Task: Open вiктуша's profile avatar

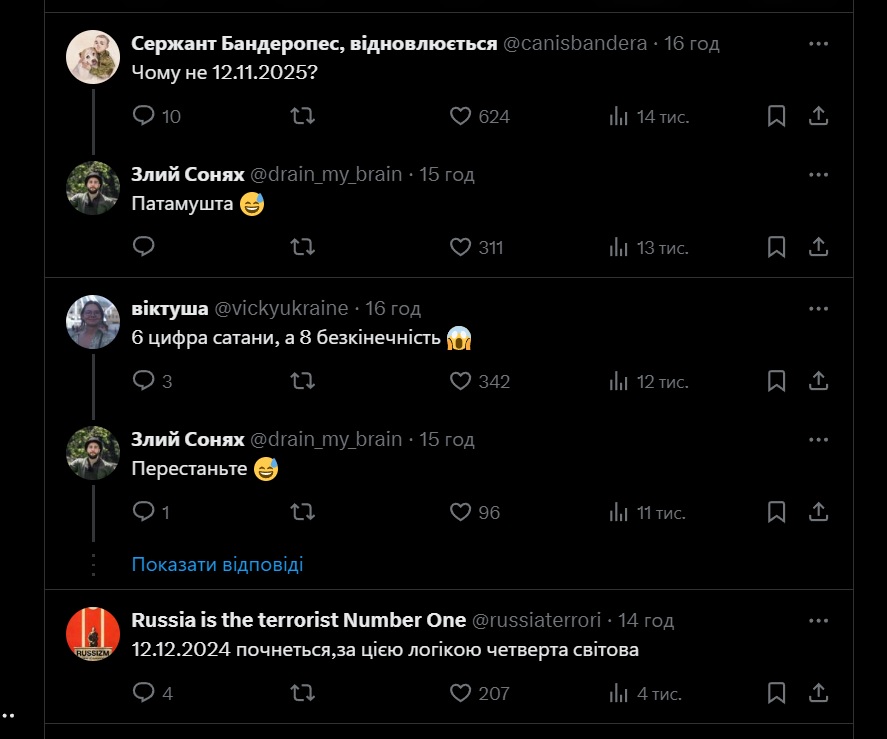Action: click(x=93, y=322)
